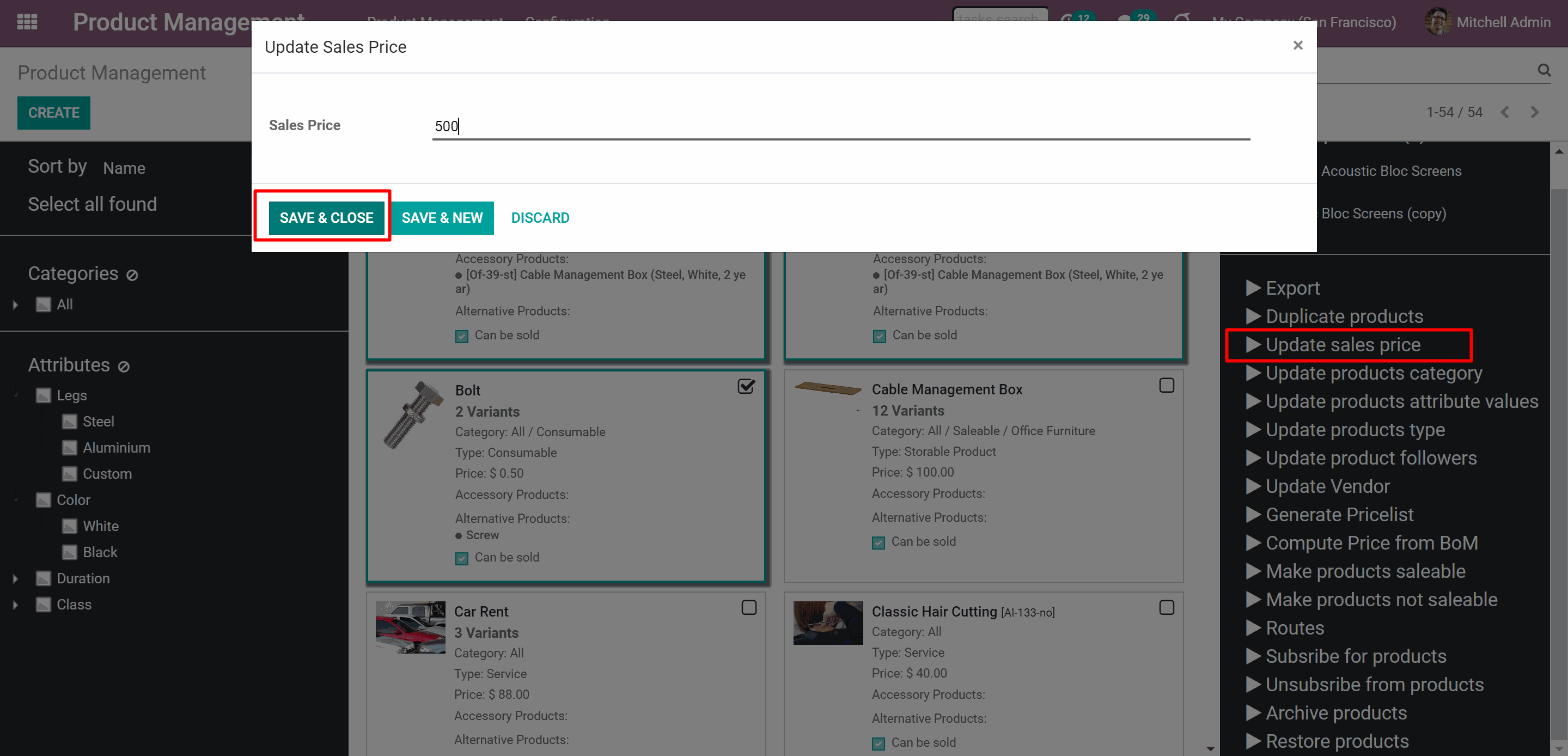Go to previous page arrow
1568x756 pixels.
(1505, 112)
